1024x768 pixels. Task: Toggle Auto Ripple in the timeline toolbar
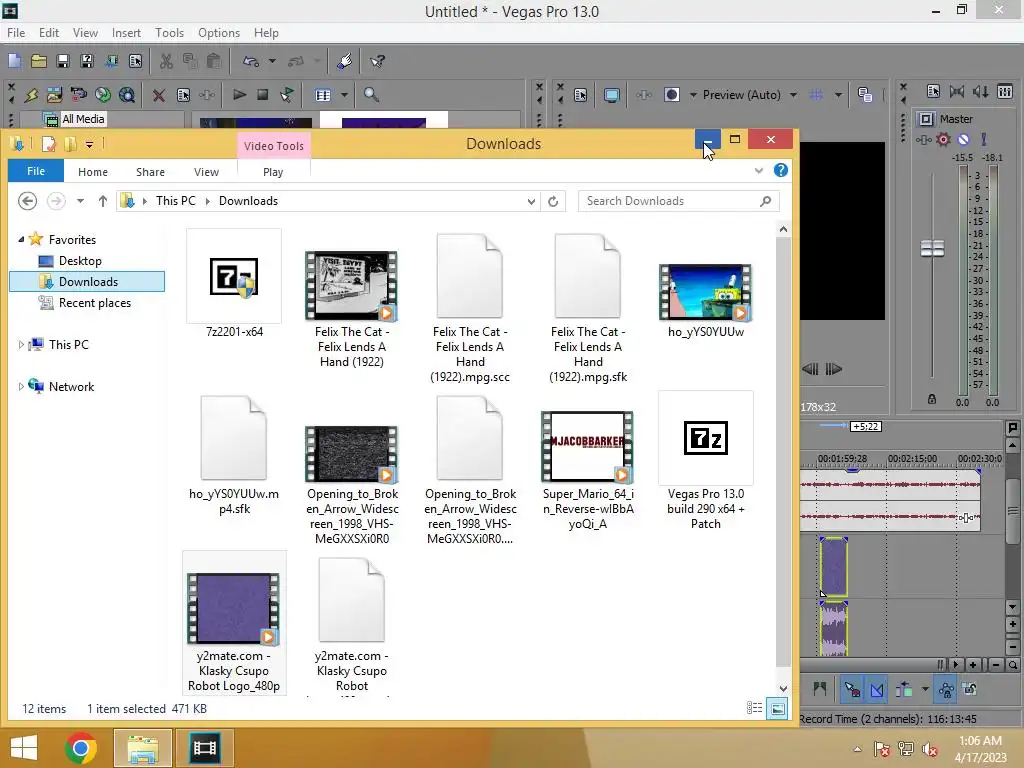(x=904, y=689)
